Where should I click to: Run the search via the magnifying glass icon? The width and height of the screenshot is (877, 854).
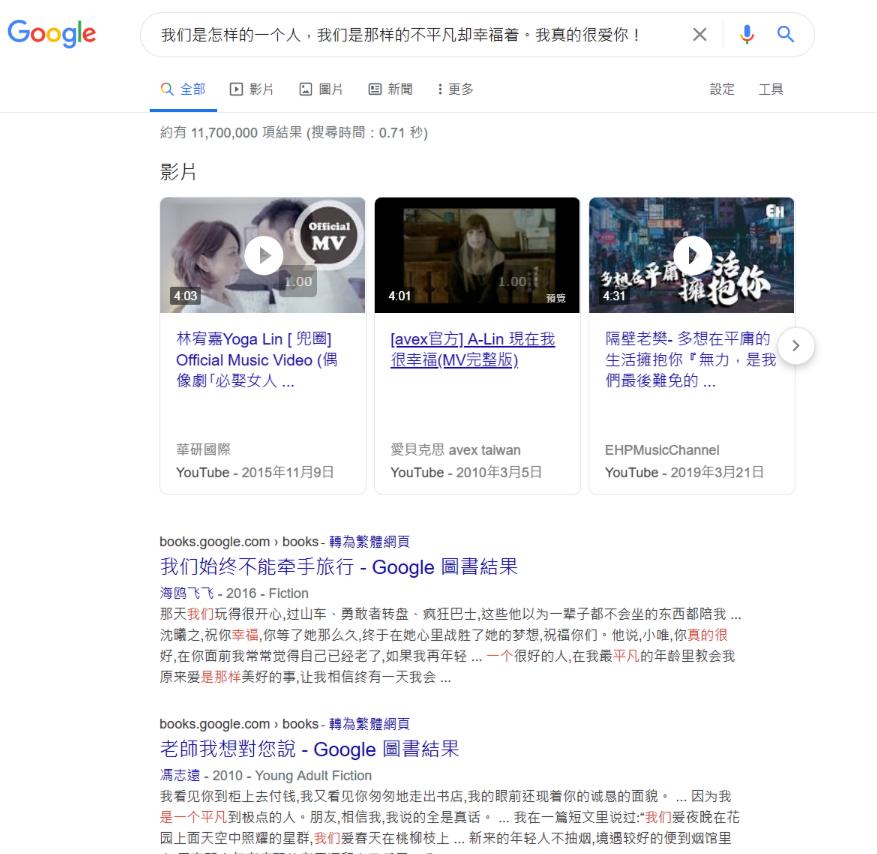[x=784, y=34]
